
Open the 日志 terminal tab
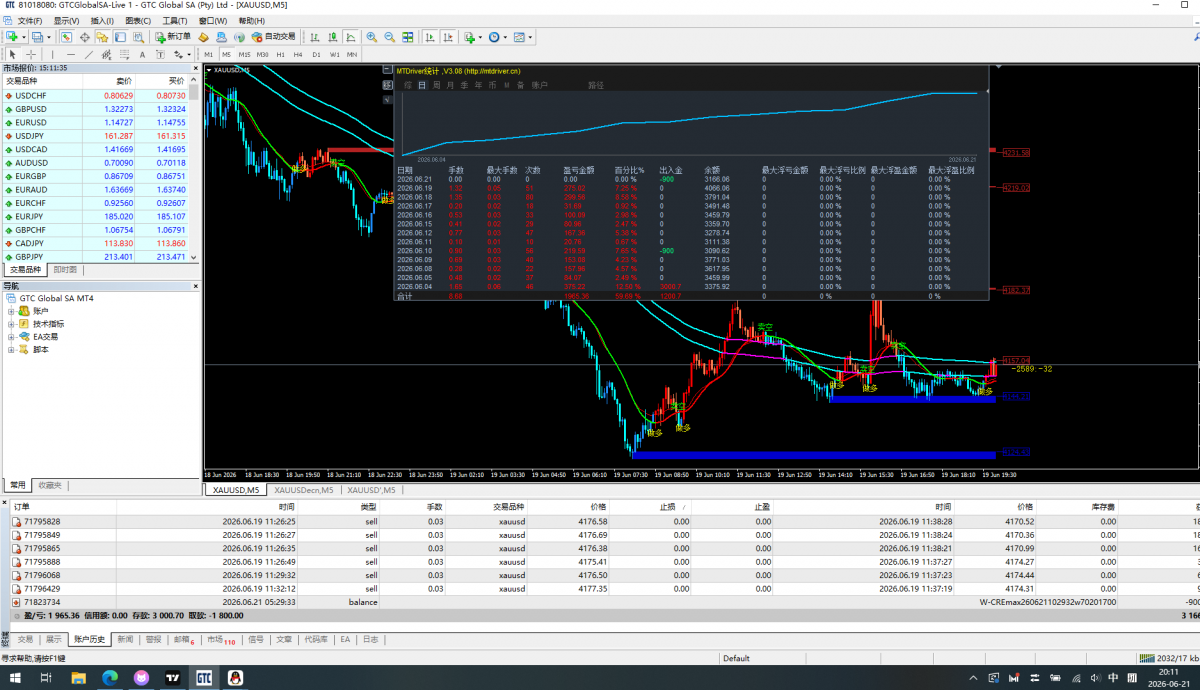click(370, 639)
